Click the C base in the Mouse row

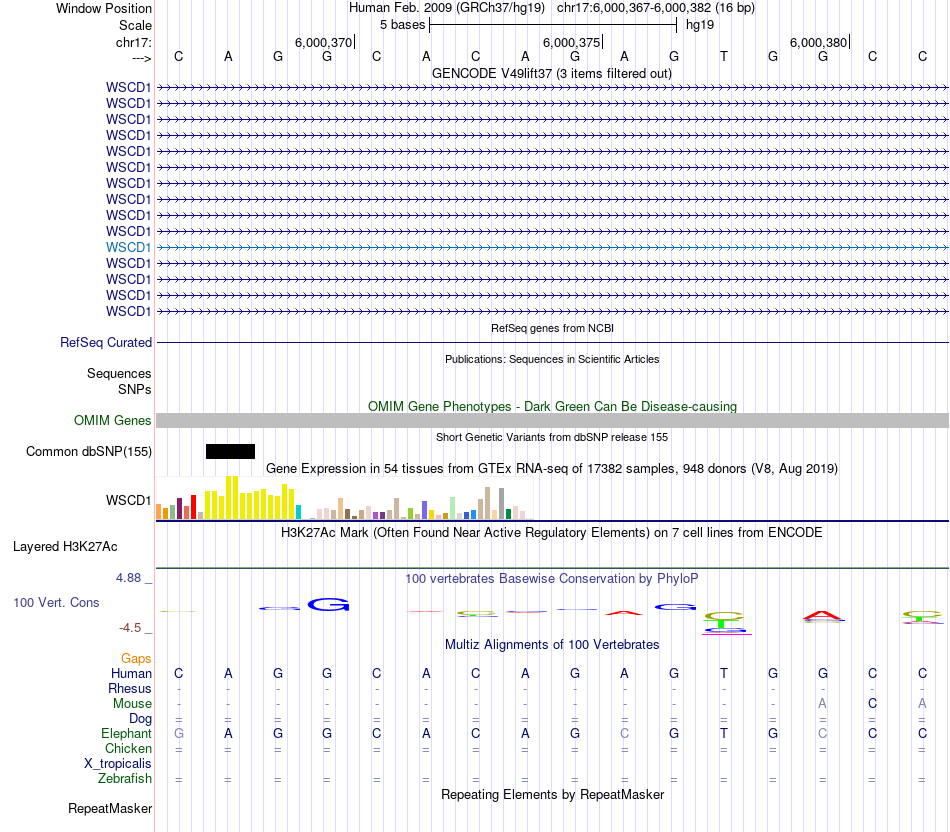[x=872, y=704]
